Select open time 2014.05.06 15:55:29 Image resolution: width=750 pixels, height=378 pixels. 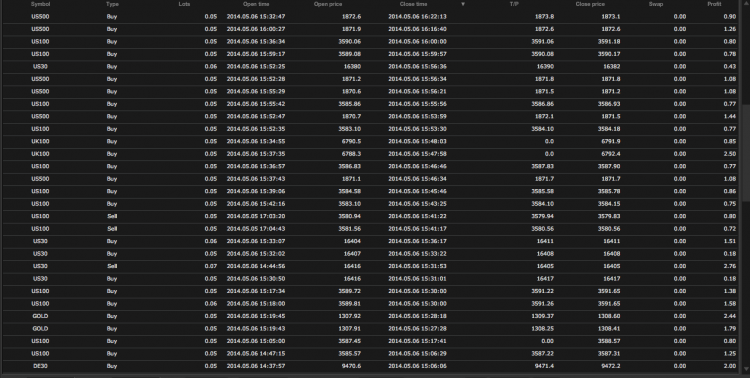(x=256, y=91)
